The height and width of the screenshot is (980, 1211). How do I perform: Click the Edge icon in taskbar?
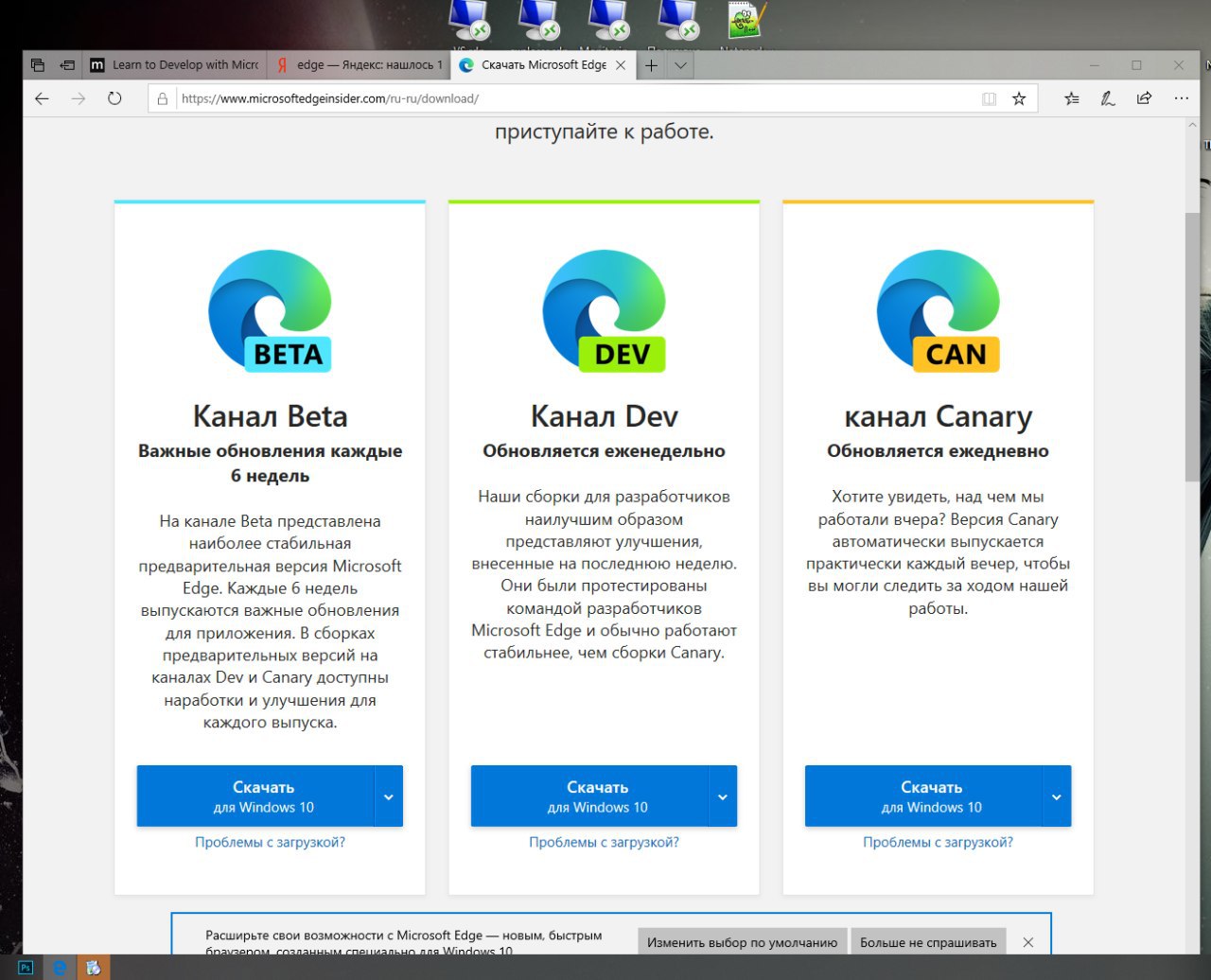60,967
